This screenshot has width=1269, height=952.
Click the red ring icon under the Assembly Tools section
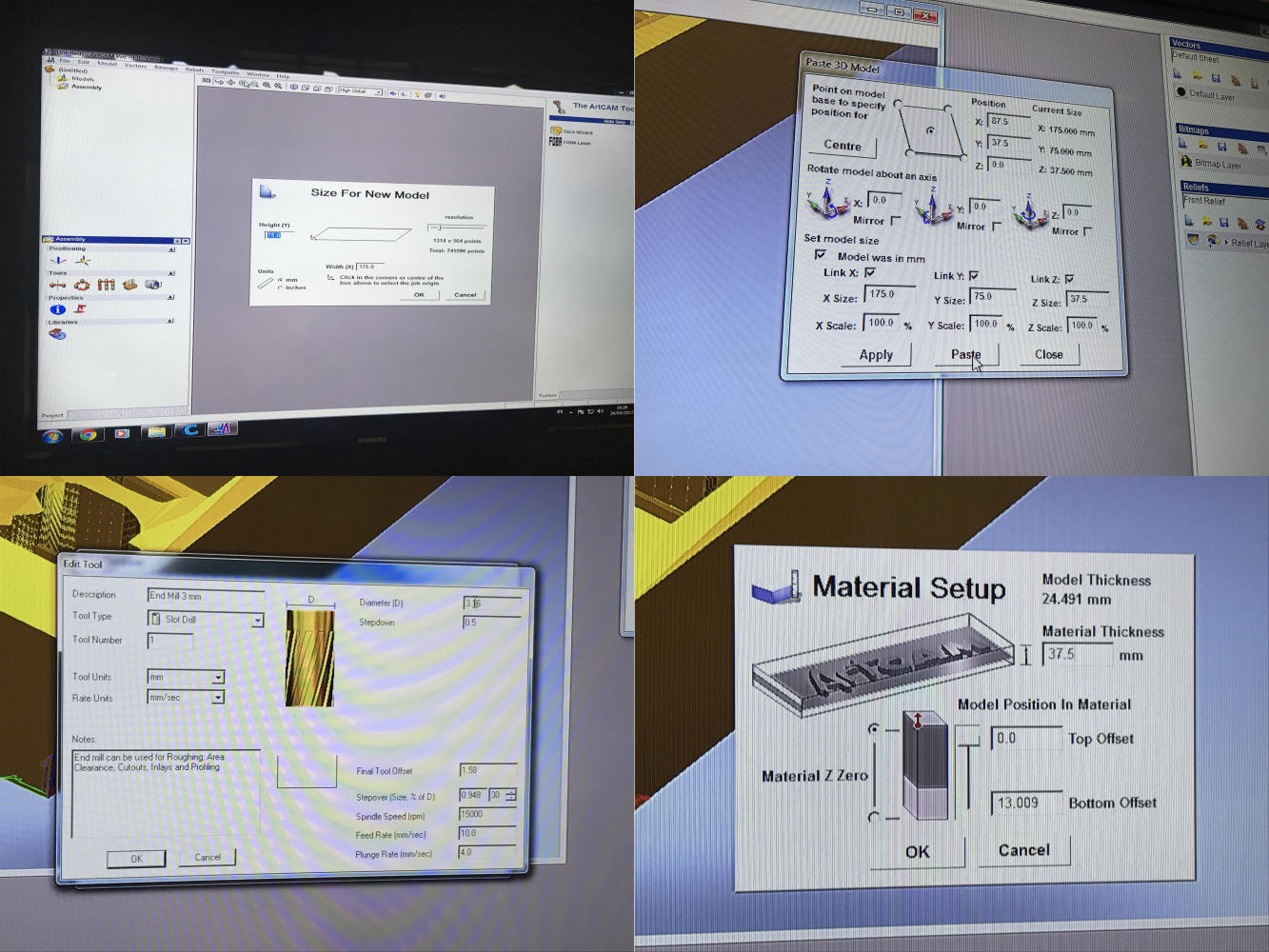click(x=82, y=285)
